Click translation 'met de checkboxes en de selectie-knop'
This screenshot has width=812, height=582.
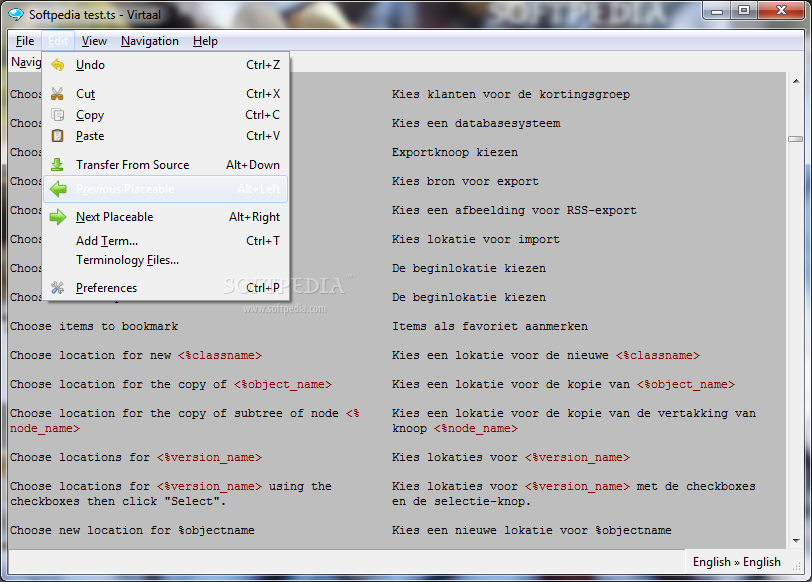click(x=574, y=494)
